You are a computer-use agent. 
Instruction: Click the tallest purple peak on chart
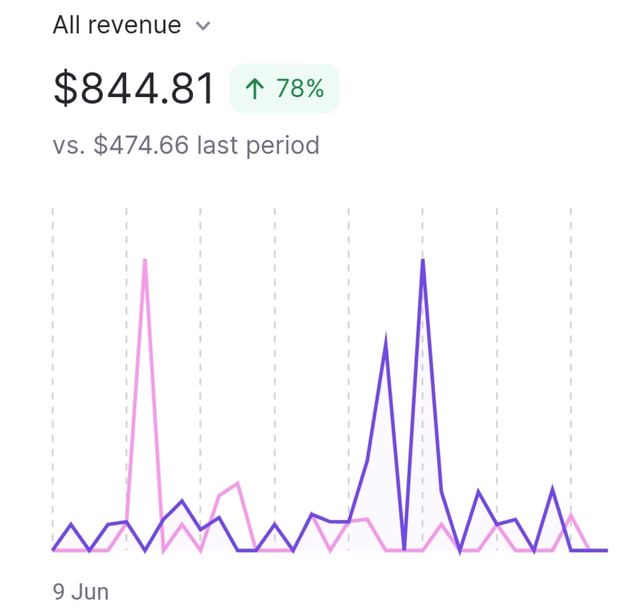click(423, 261)
